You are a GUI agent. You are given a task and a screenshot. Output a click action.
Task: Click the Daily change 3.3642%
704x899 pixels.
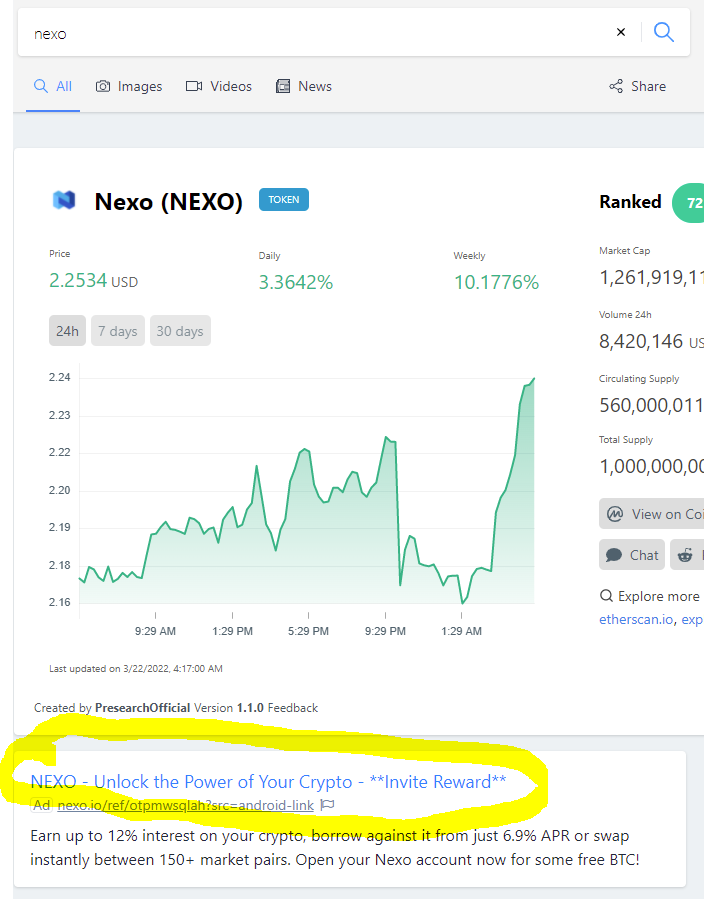[295, 282]
